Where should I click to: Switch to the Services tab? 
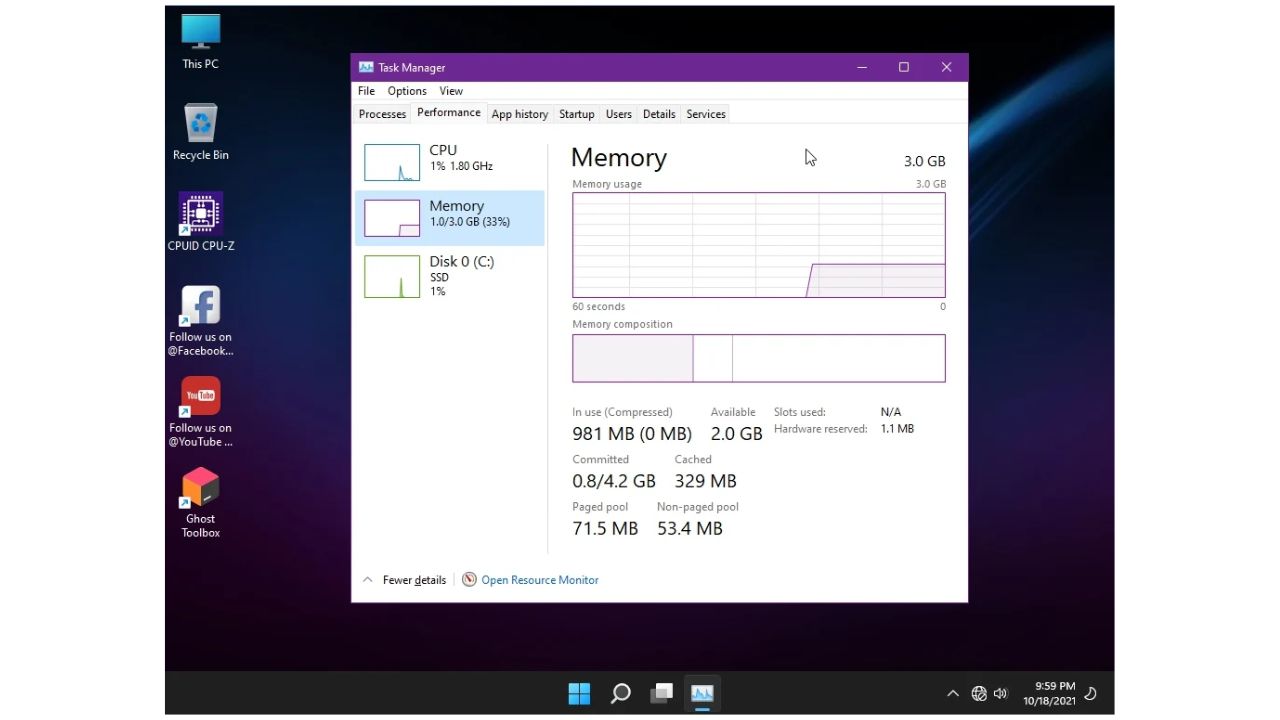[705, 113]
